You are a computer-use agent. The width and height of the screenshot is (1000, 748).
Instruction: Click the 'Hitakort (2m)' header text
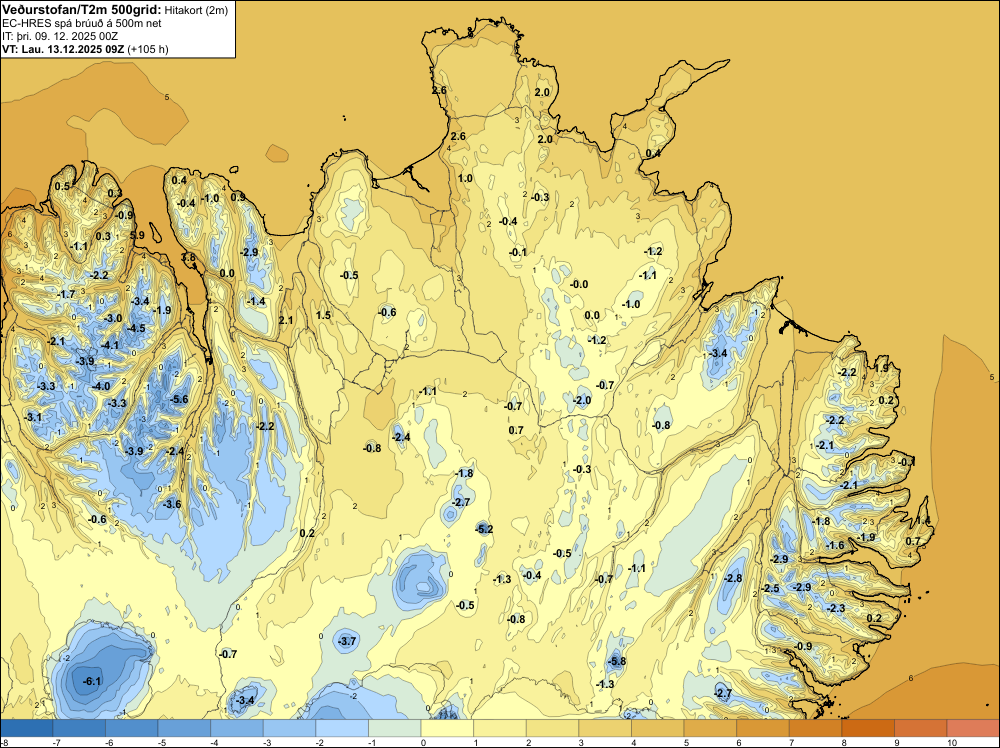[195, 10]
